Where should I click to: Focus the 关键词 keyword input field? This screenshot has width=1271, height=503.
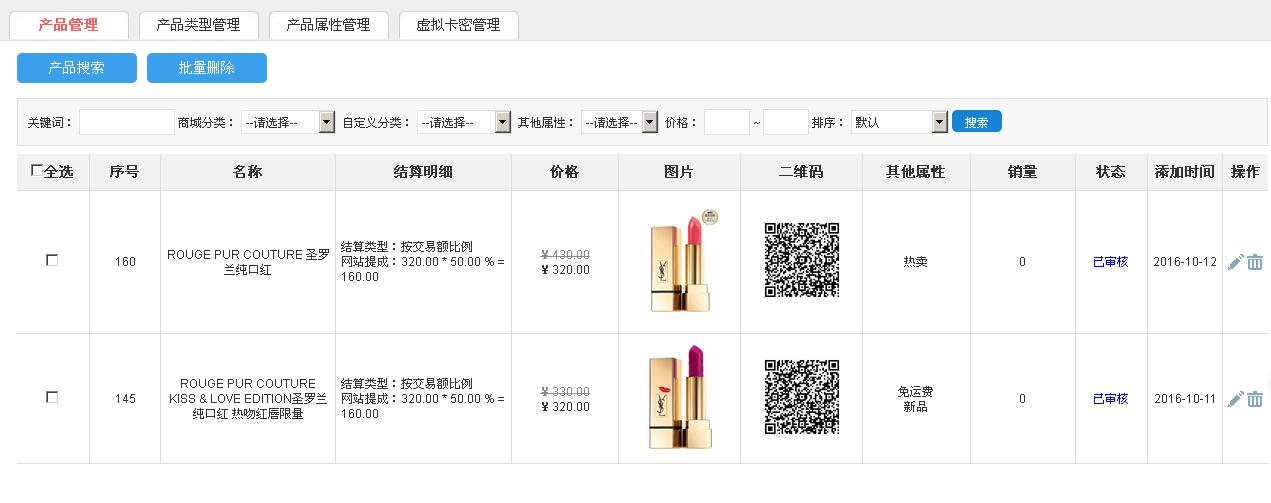tap(126, 122)
